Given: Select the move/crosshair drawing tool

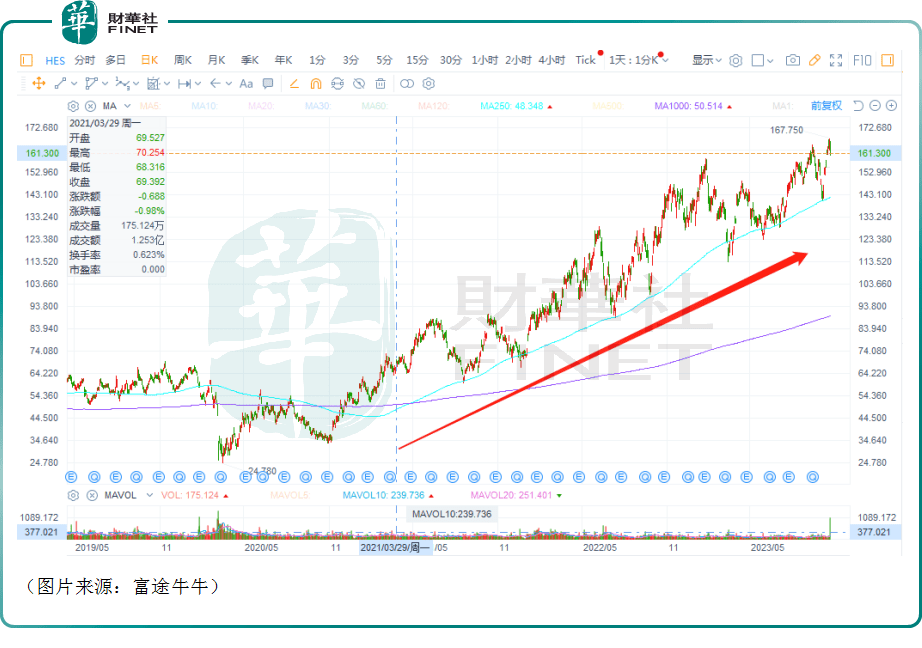Looking at the screenshot, I should tap(40, 84).
